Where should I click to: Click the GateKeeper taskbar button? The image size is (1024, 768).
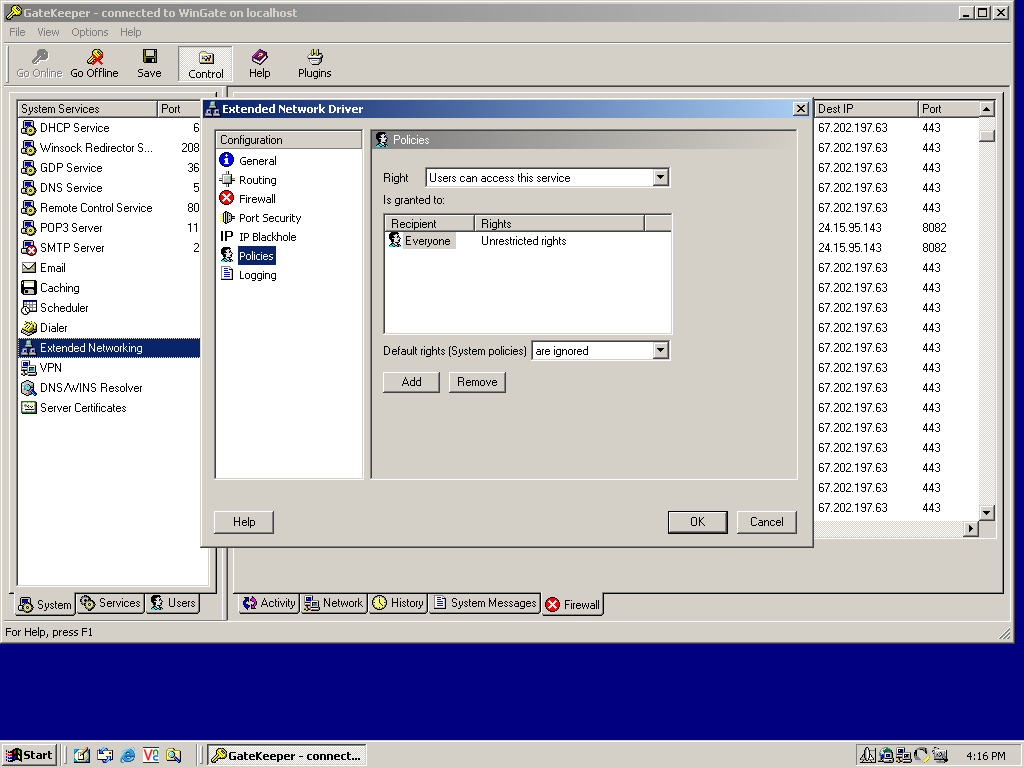pos(287,756)
